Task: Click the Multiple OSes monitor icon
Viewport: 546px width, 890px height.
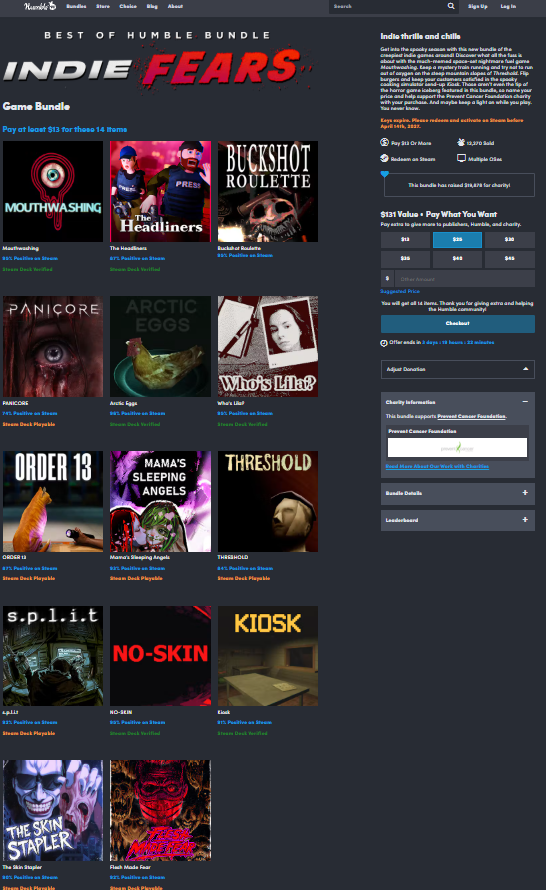Action: pyautogui.click(x=461, y=158)
